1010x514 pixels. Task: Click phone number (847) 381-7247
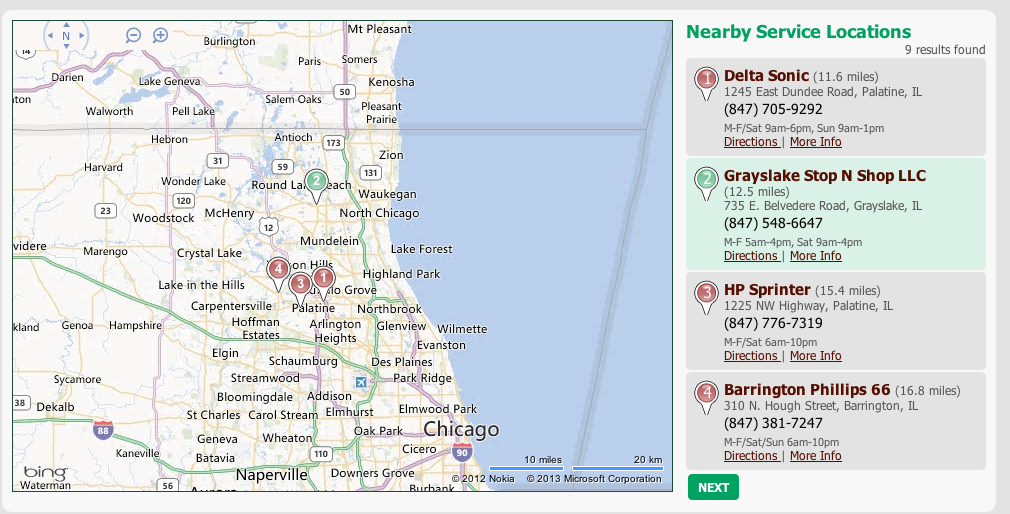pyautogui.click(x=773, y=423)
